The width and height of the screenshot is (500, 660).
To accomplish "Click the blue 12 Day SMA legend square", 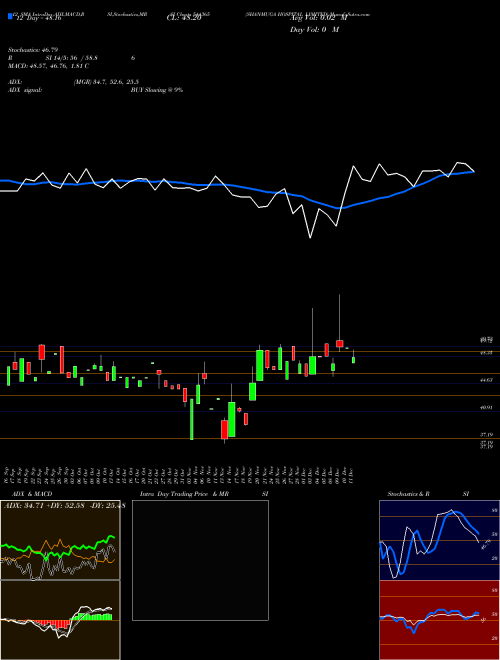I will pos(10,16).
